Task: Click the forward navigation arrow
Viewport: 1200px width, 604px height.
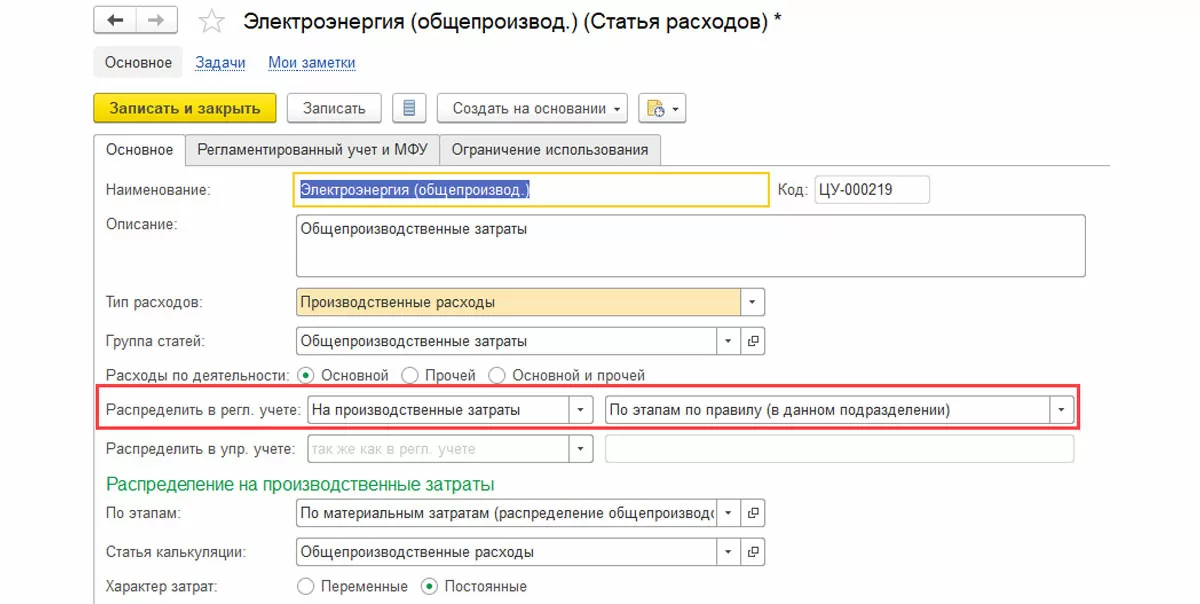Action: tap(153, 21)
